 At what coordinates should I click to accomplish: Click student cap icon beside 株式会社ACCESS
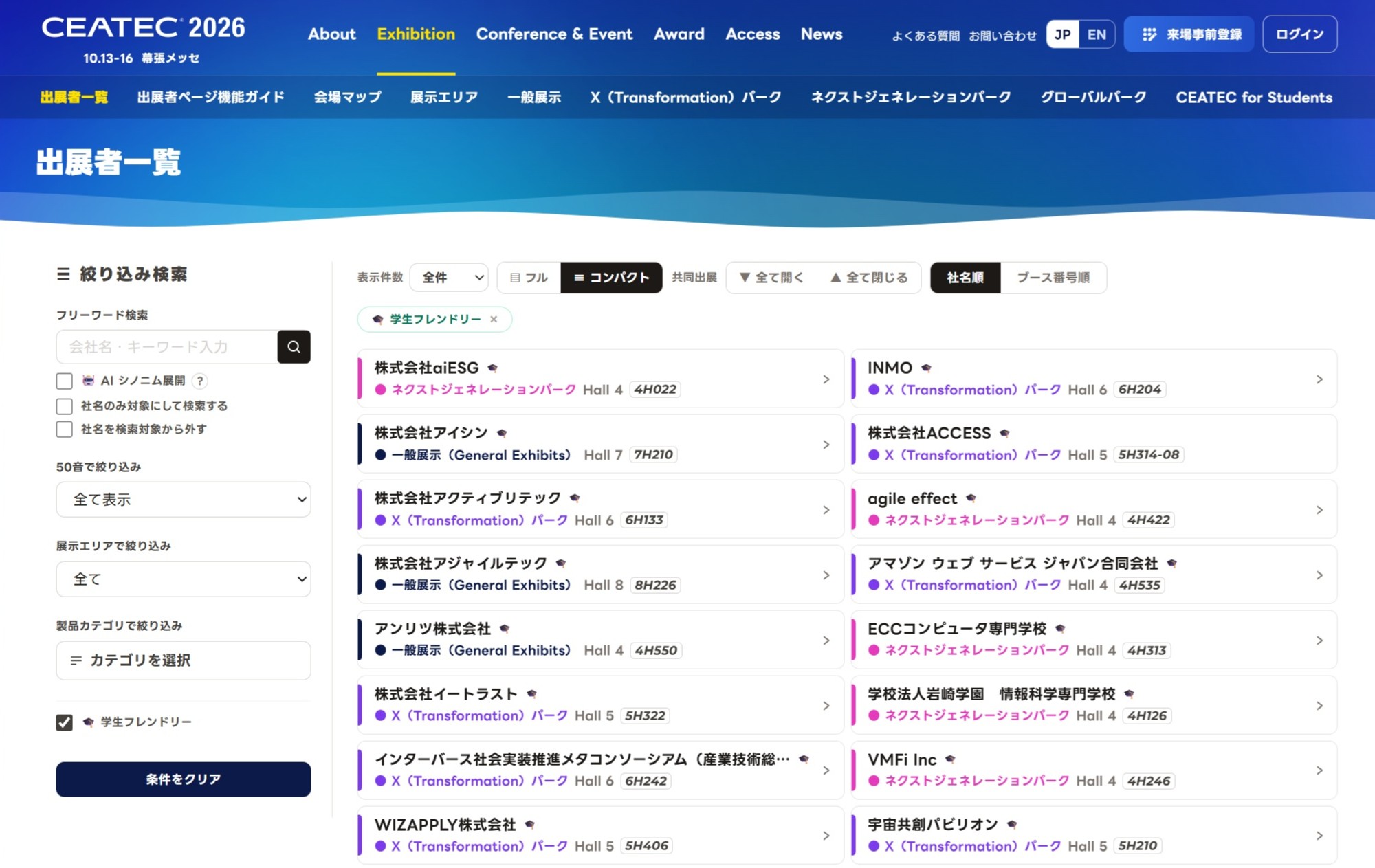click(x=1004, y=433)
